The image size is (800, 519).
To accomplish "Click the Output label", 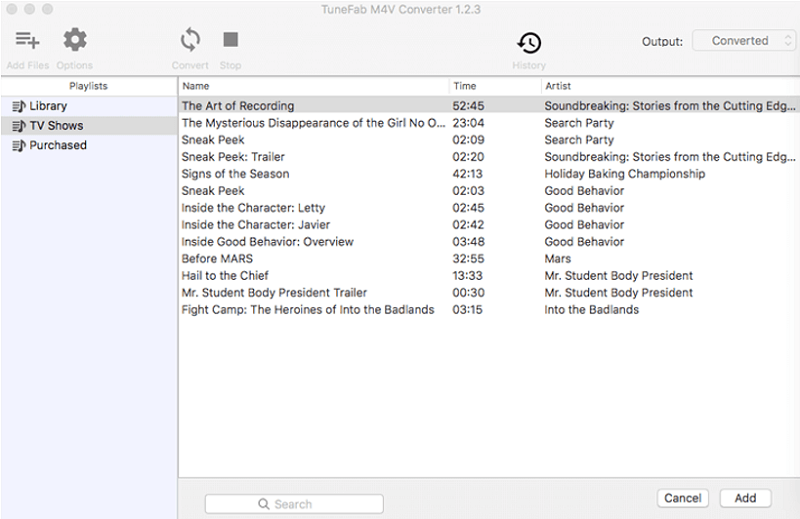I will (662, 42).
